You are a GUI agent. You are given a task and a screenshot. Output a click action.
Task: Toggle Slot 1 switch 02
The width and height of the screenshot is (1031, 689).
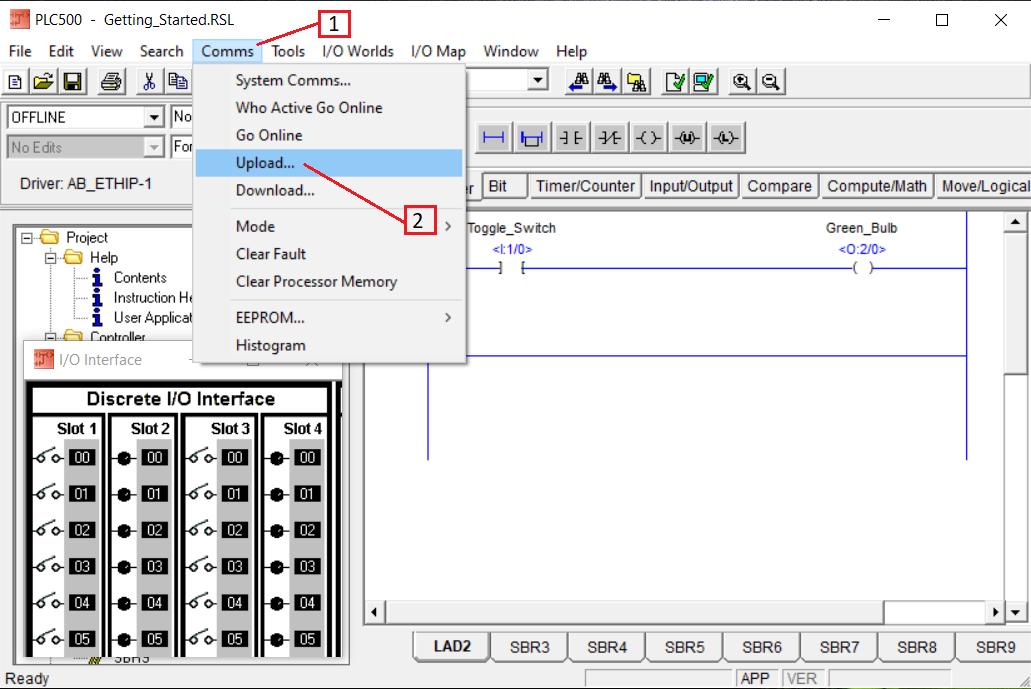click(x=49, y=529)
